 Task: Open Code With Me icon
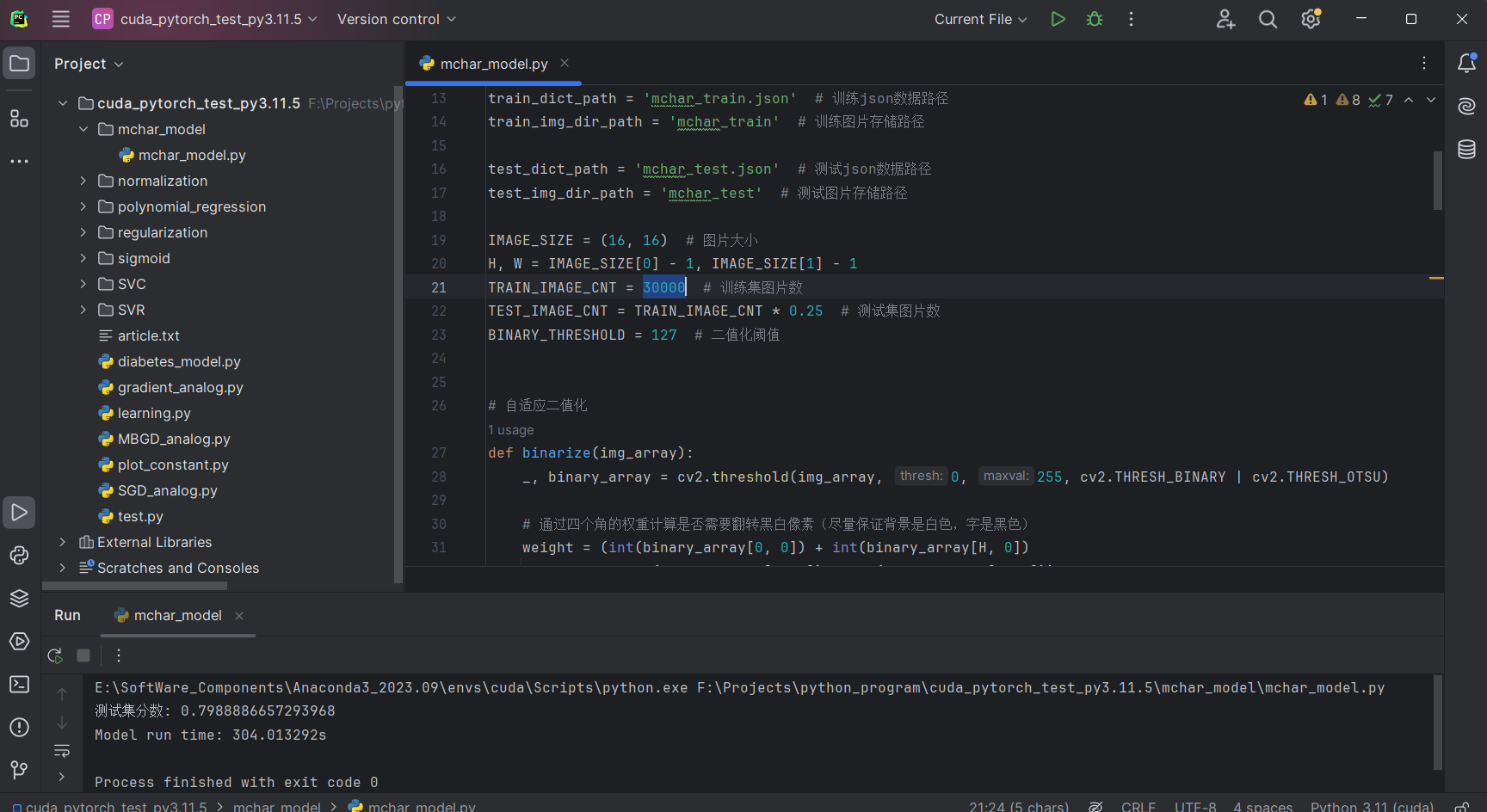(1225, 19)
